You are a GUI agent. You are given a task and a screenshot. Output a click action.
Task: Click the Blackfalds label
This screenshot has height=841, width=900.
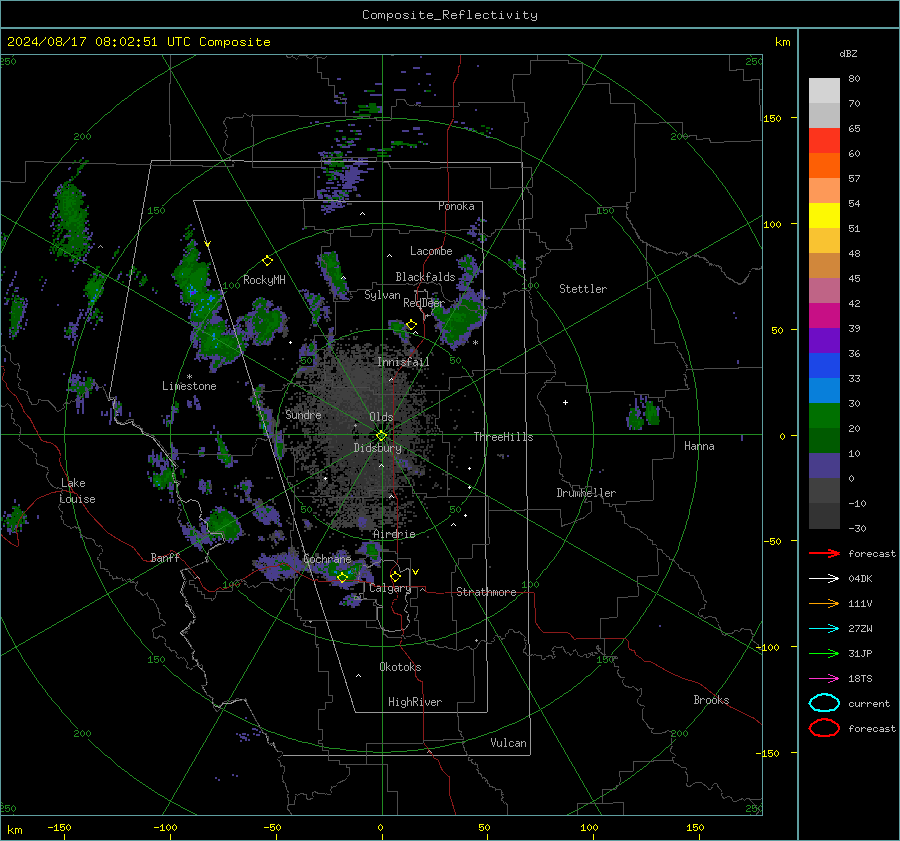425,277
